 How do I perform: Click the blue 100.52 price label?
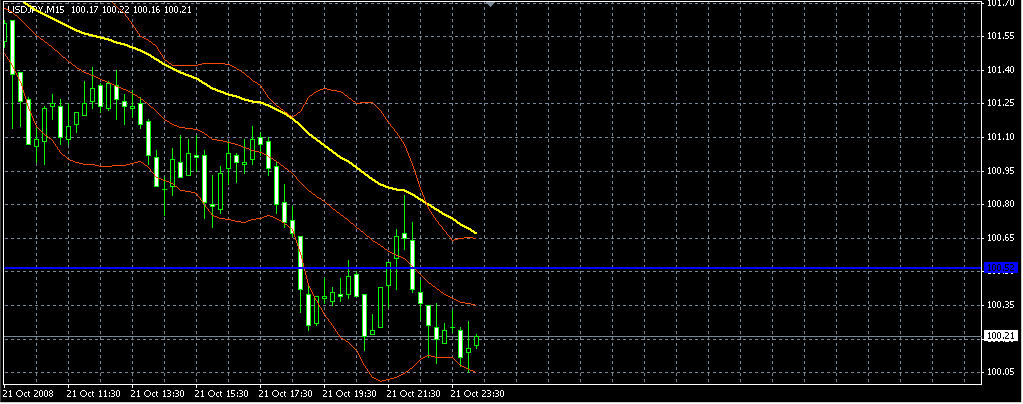click(x=1001, y=268)
